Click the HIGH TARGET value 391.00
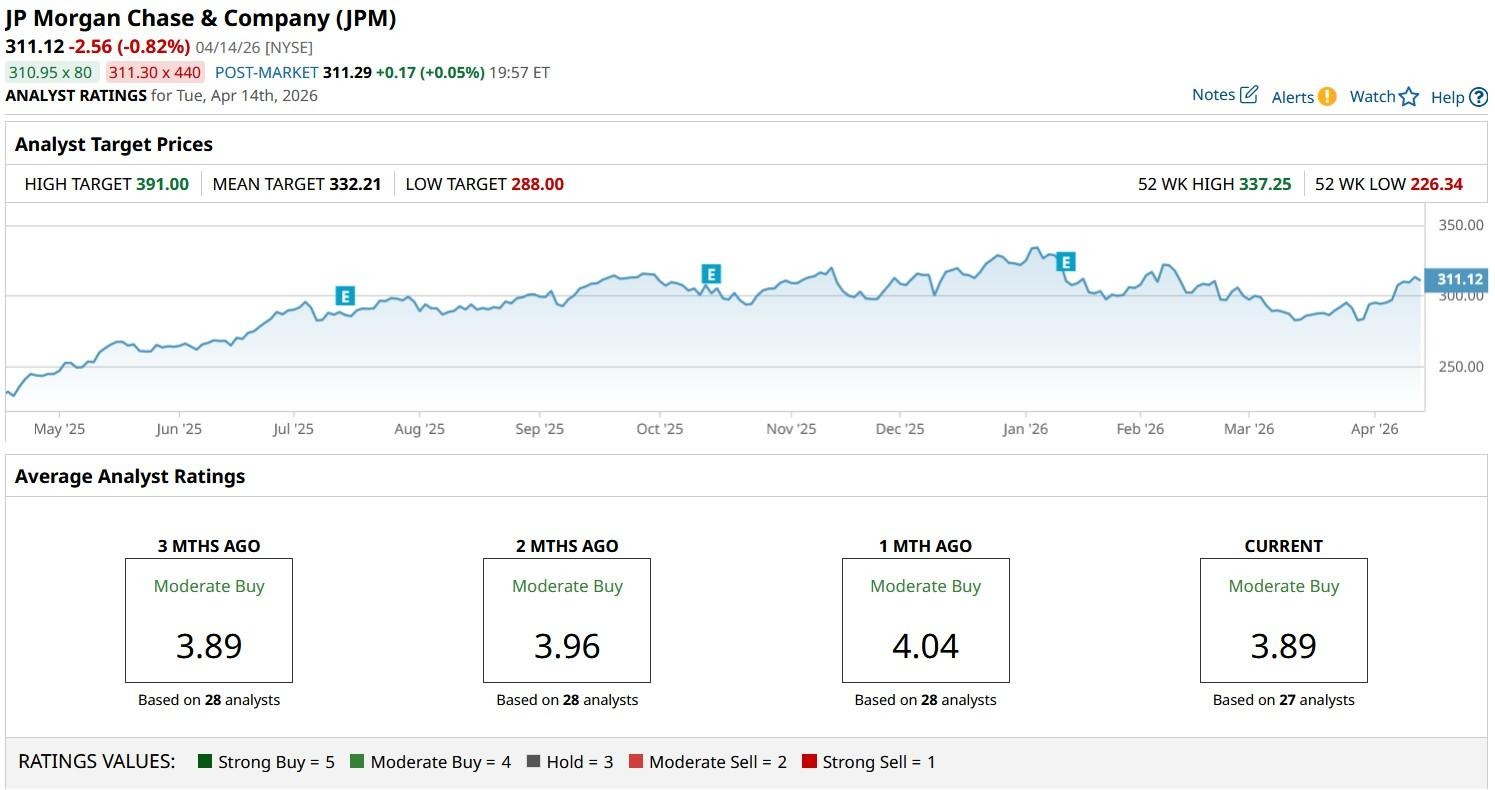Viewport: 1495px width, 790px height. pos(162,184)
